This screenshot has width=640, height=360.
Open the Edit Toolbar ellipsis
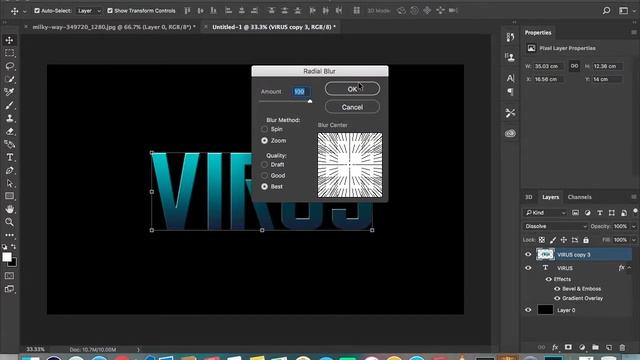pyautogui.click(x=9, y=235)
